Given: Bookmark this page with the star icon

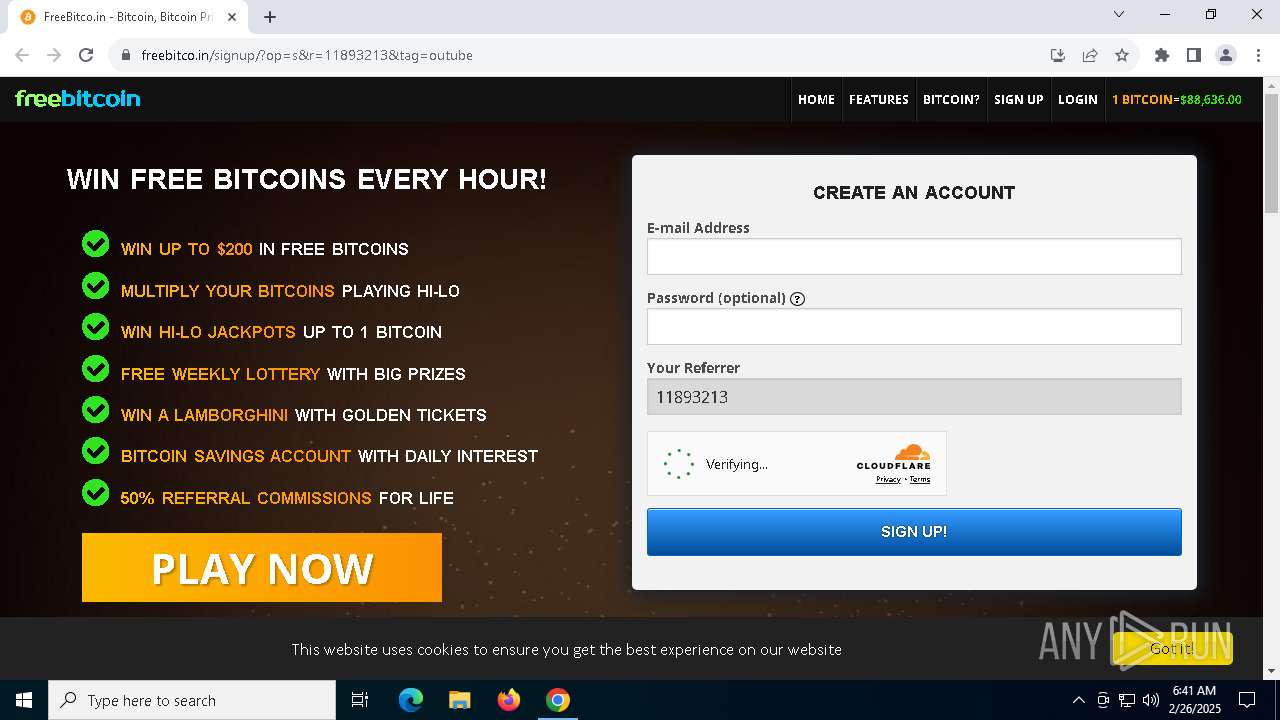Looking at the screenshot, I should tap(1122, 55).
